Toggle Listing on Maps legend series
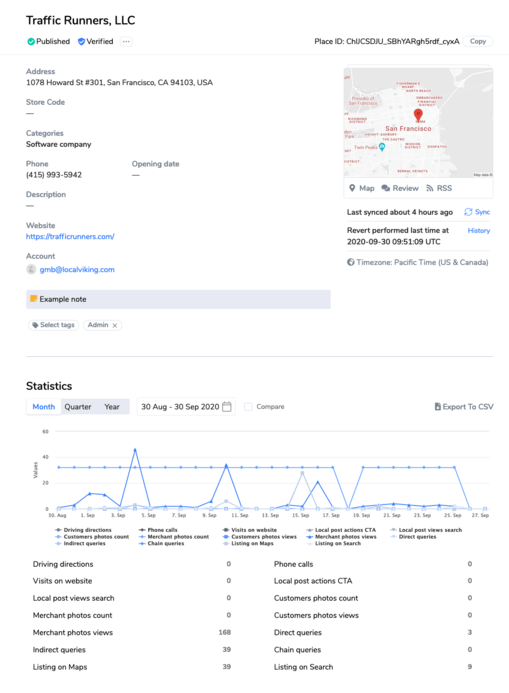 [x=248, y=543]
